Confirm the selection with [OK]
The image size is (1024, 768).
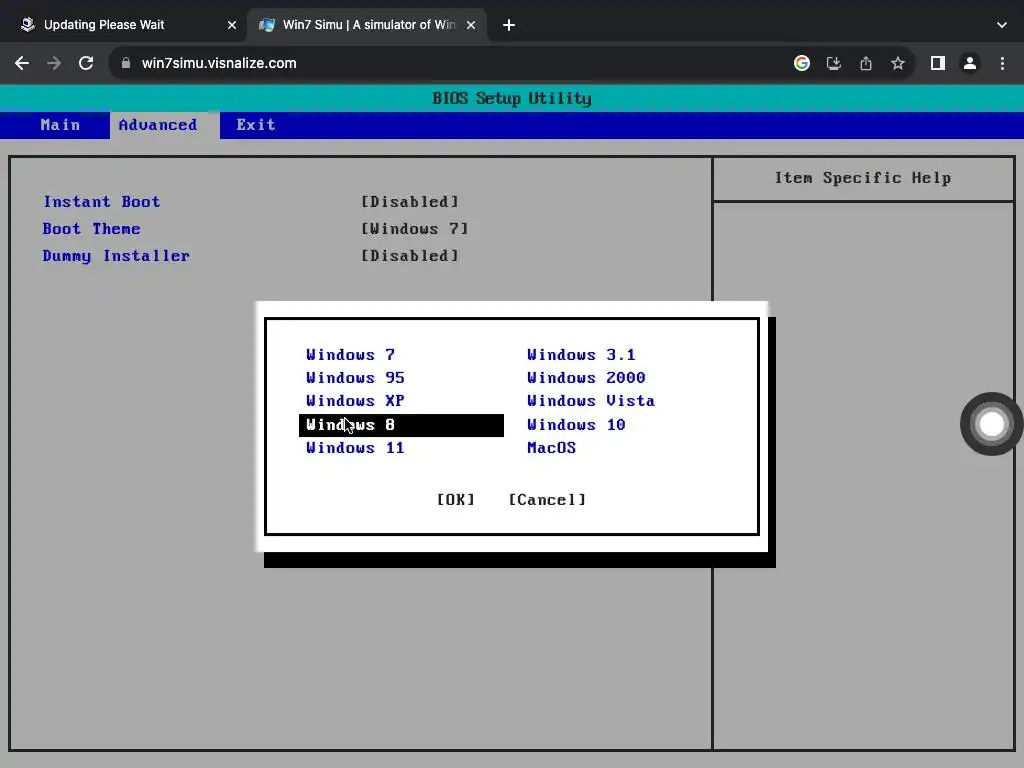pos(456,500)
